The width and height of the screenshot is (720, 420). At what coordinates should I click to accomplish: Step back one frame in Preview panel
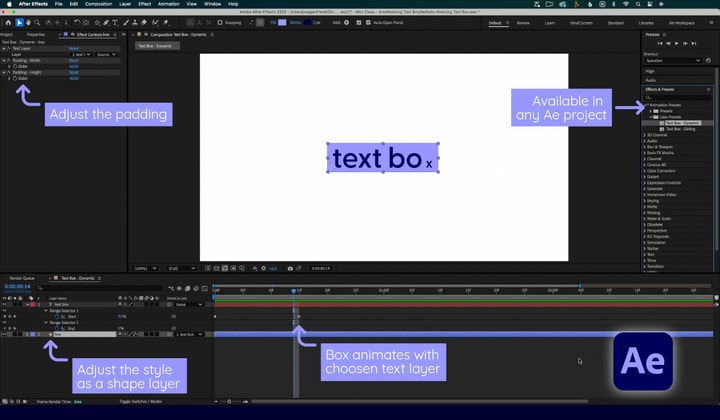pos(668,43)
